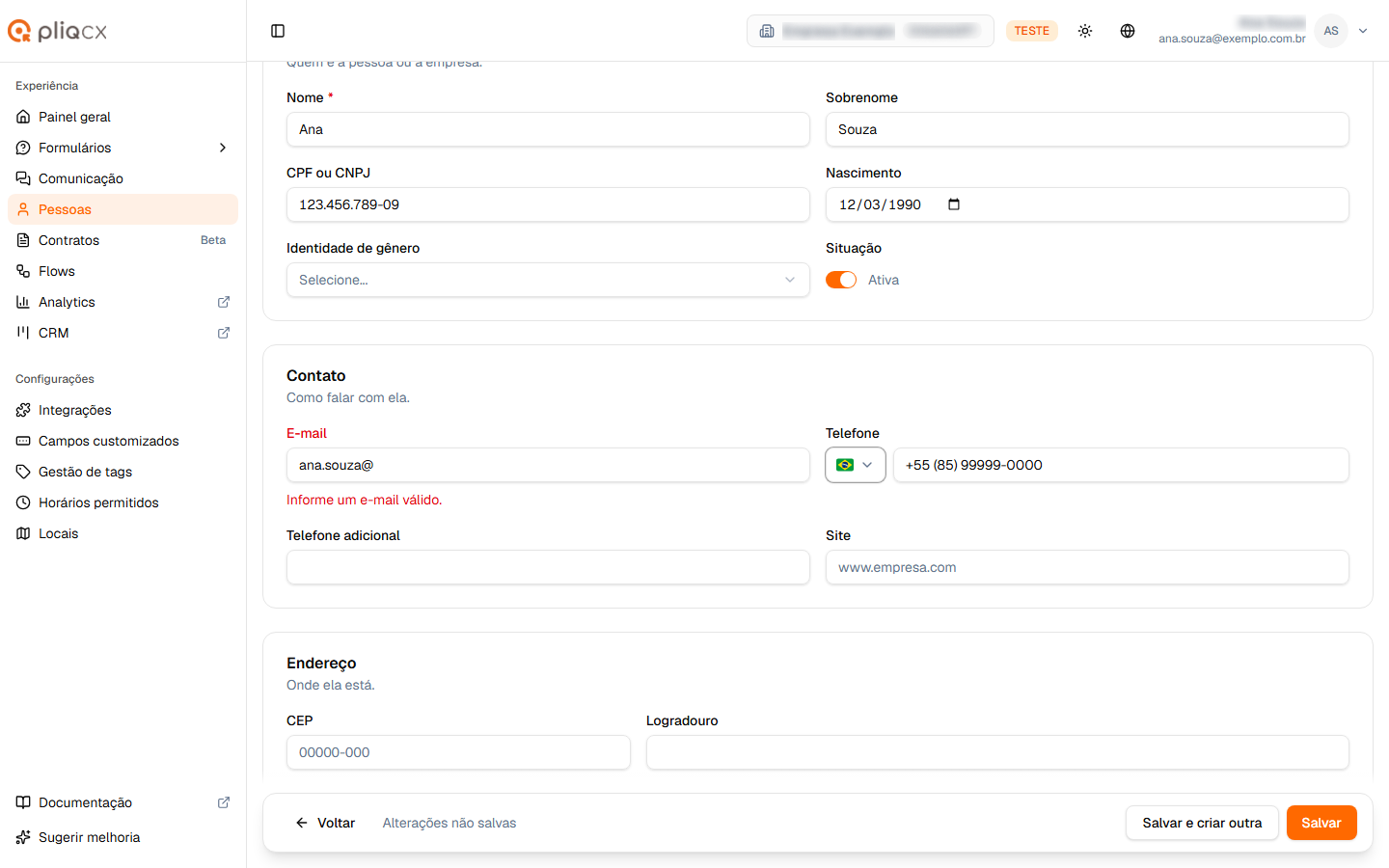The width and height of the screenshot is (1389, 868).
Task: Go back with Voltar button
Action: [x=325, y=823]
